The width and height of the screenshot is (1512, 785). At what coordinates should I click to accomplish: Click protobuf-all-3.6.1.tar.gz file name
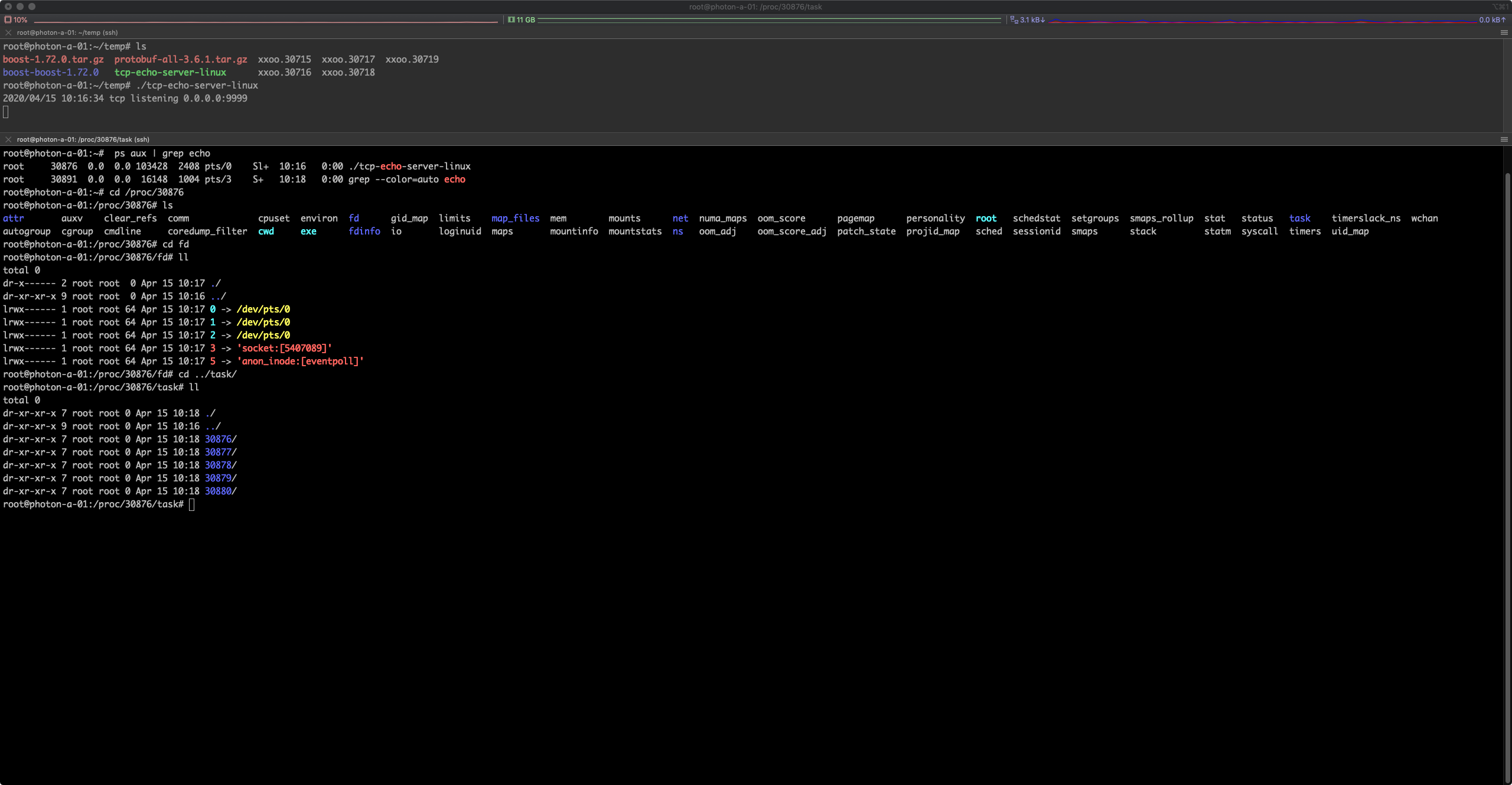tap(181, 59)
